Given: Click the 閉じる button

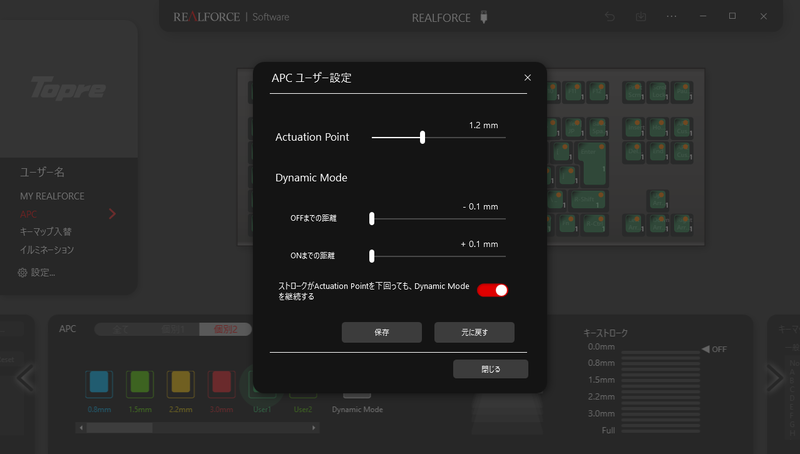Looking at the screenshot, I should (x=491, y=369).
